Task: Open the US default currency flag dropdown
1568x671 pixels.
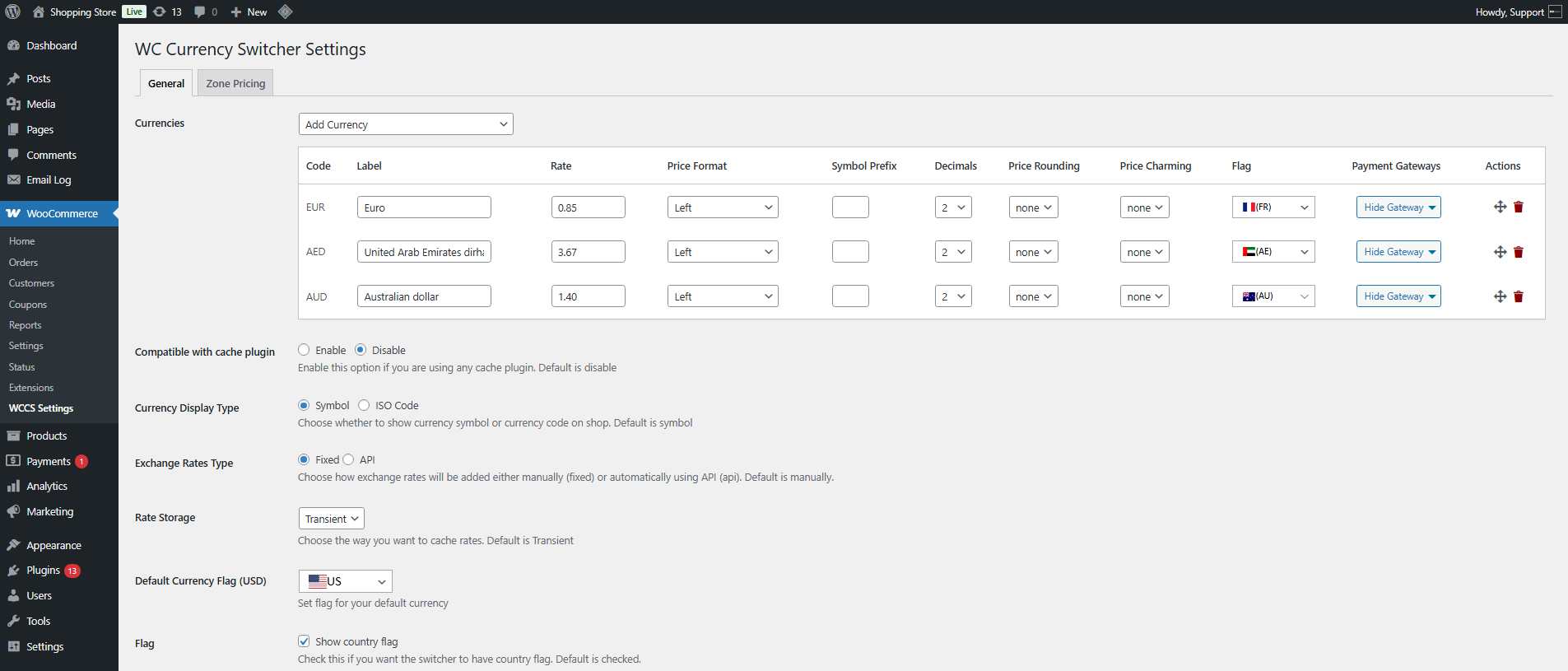Action: pos(346,581)
